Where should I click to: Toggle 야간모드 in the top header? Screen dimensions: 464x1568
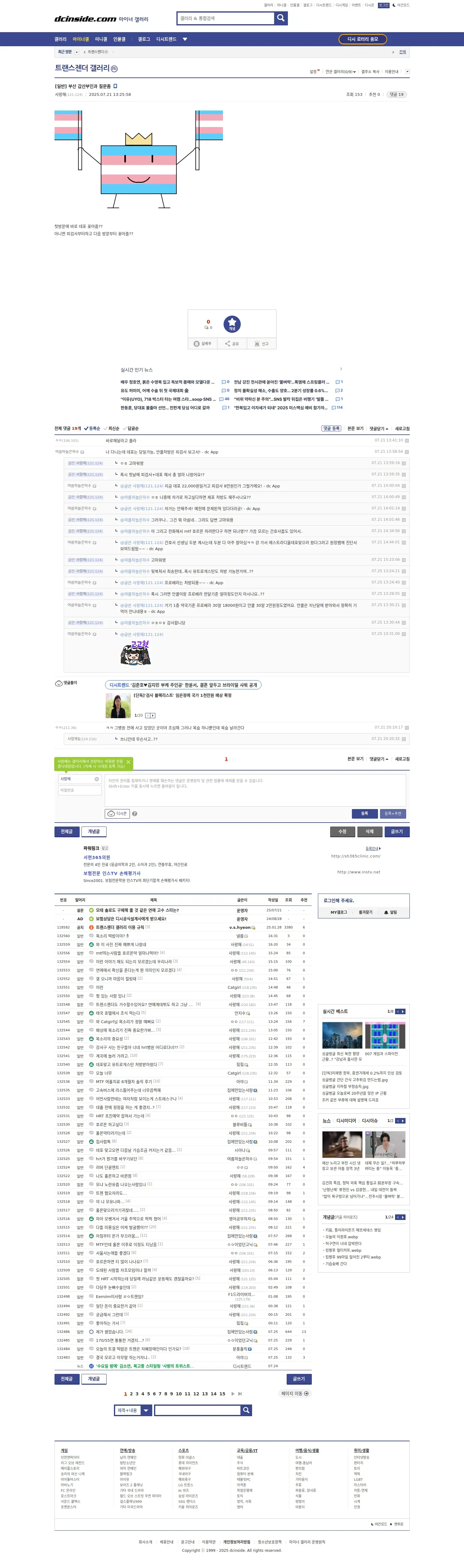401,5
